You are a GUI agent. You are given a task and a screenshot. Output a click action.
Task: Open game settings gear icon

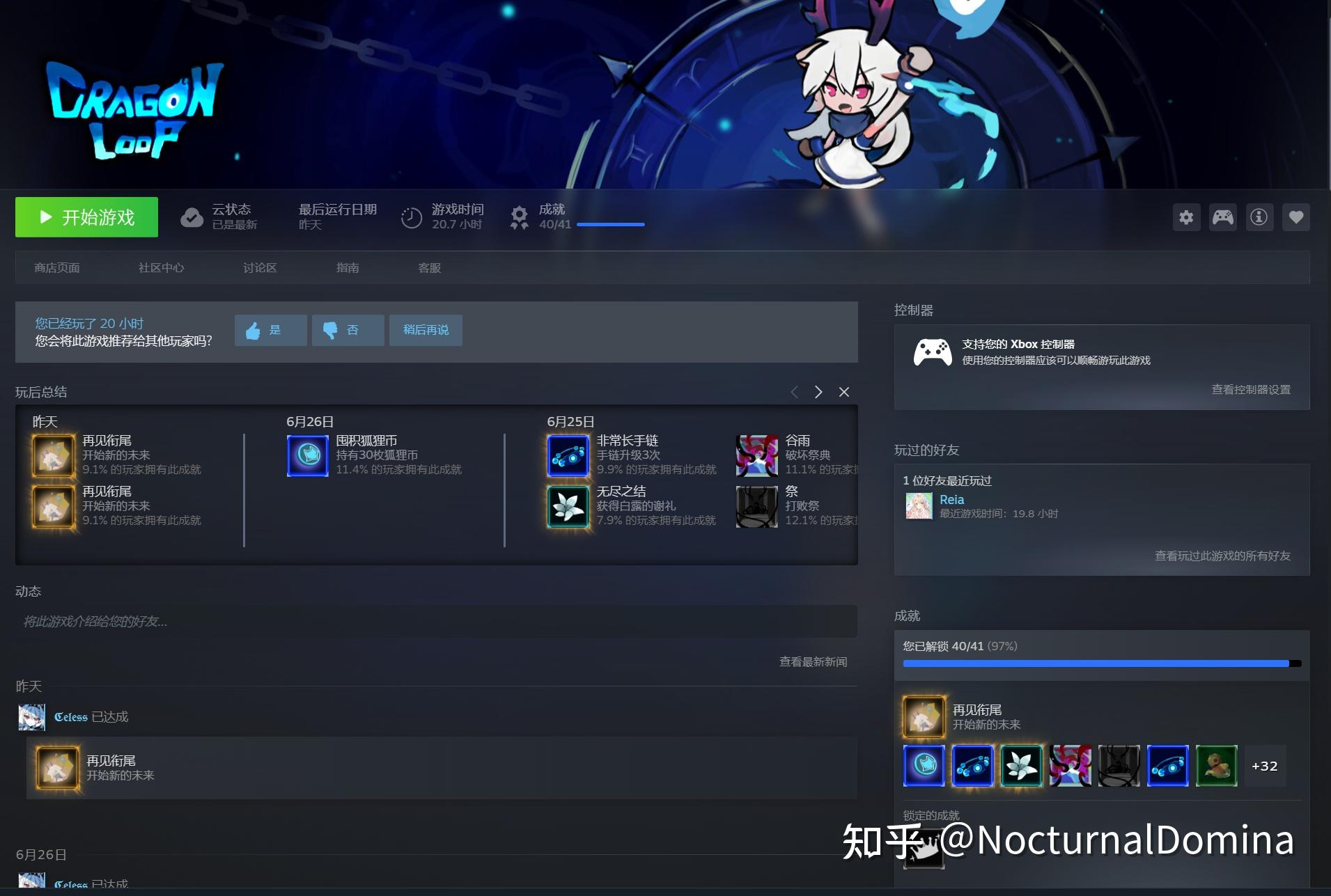(1186, 217)
